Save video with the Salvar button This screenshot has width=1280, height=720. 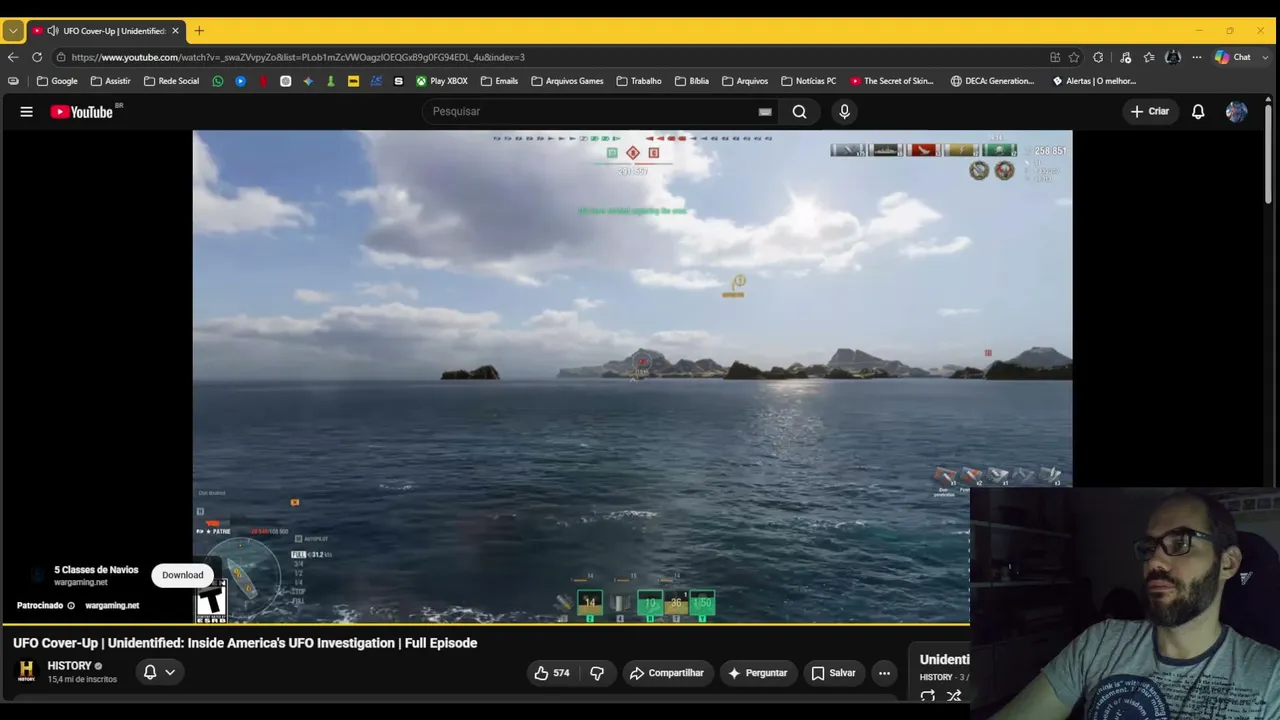[x=832, y=673]
